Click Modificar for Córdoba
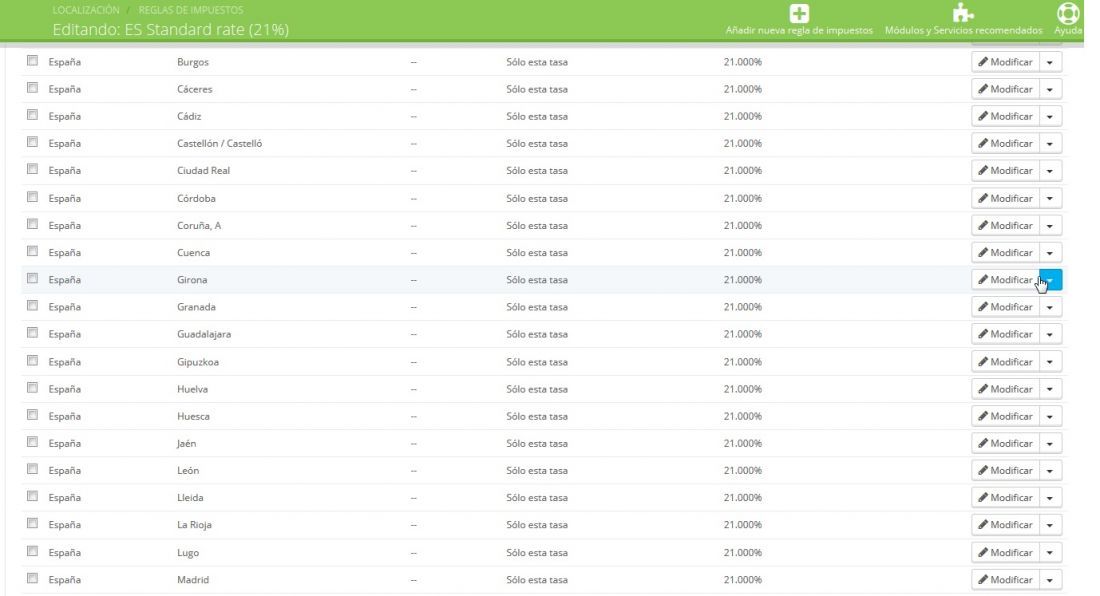This screenshot has height=596, width=1100. click(x=1005, y=198)
